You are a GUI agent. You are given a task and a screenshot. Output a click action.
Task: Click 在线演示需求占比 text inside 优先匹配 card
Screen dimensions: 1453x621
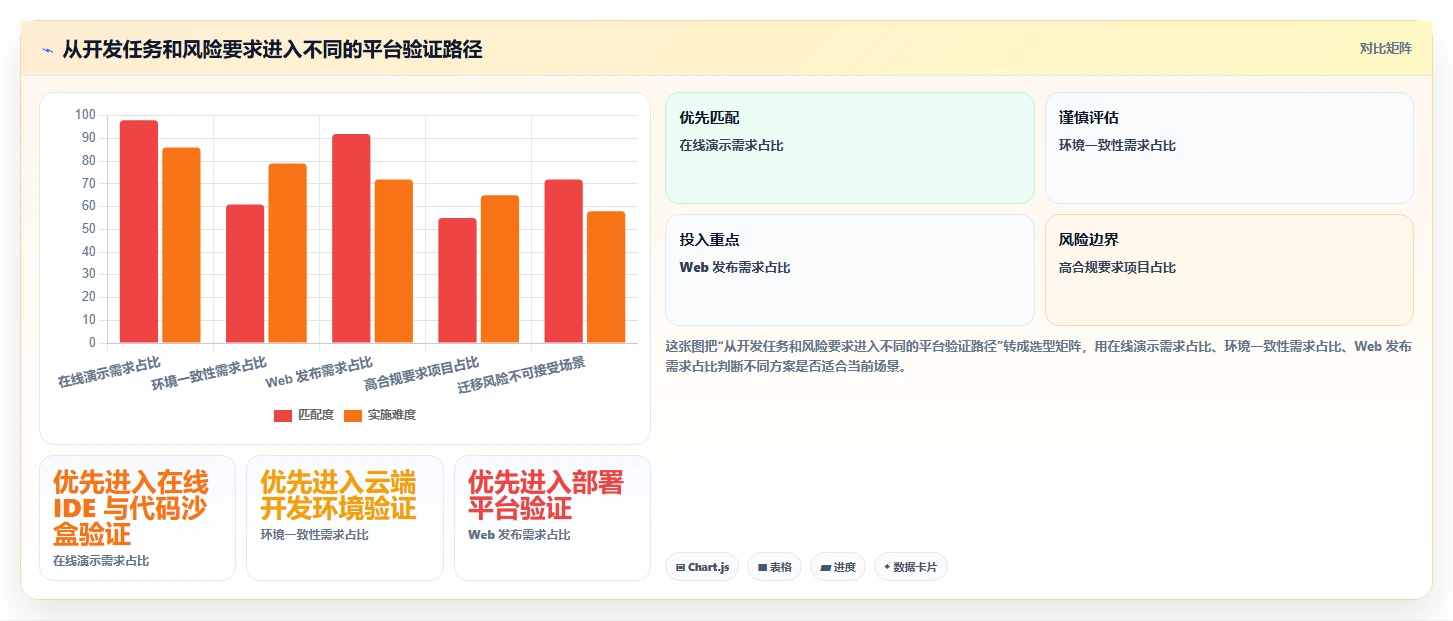(x=731, y=145)
